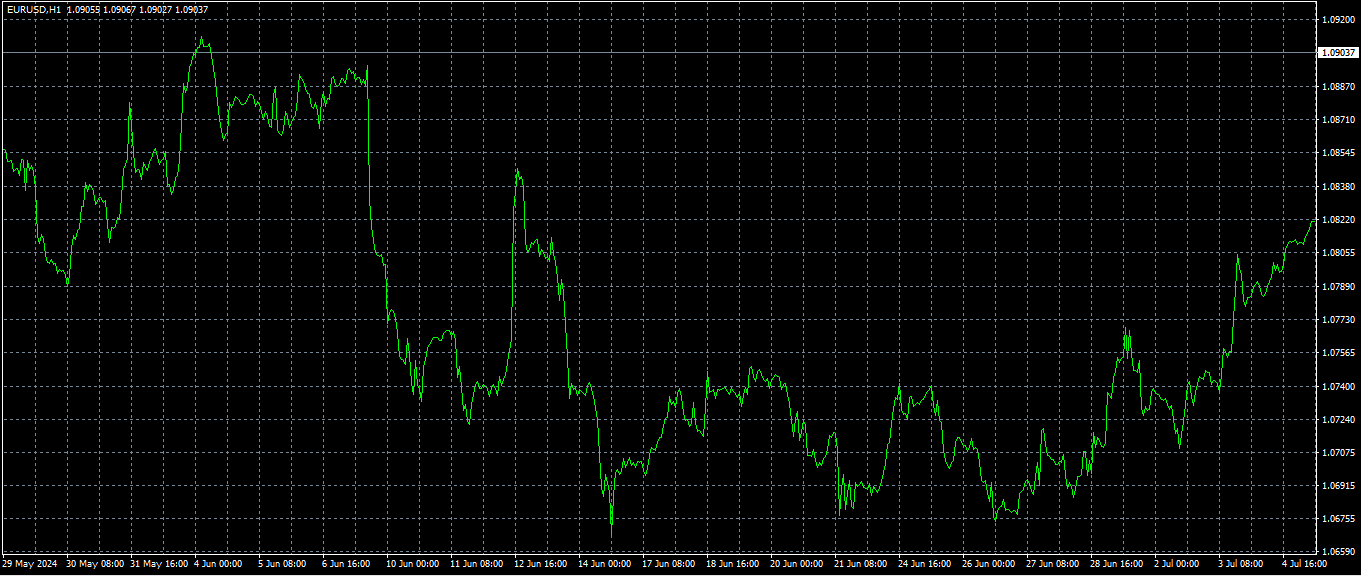Screen dimensions: 1361x576
Task: Click the 4 Jul 16:00 time label
Action: 1307,564
